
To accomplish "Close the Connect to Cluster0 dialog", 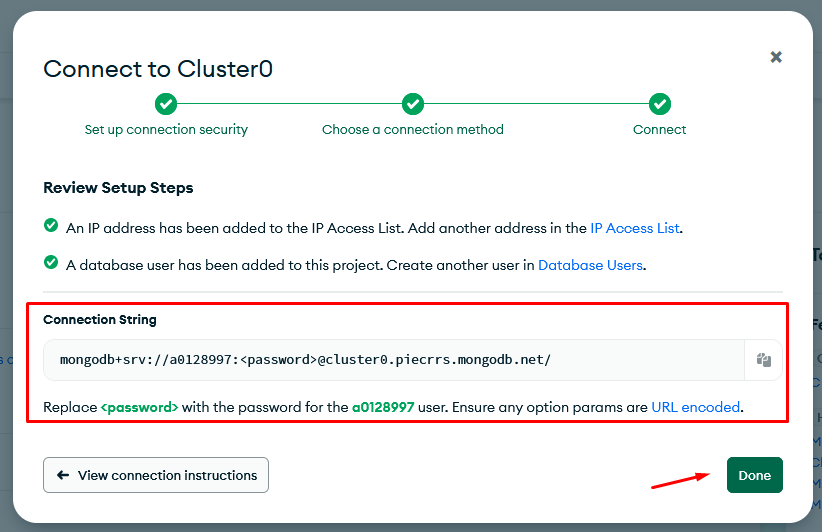I will coord(776,58).
